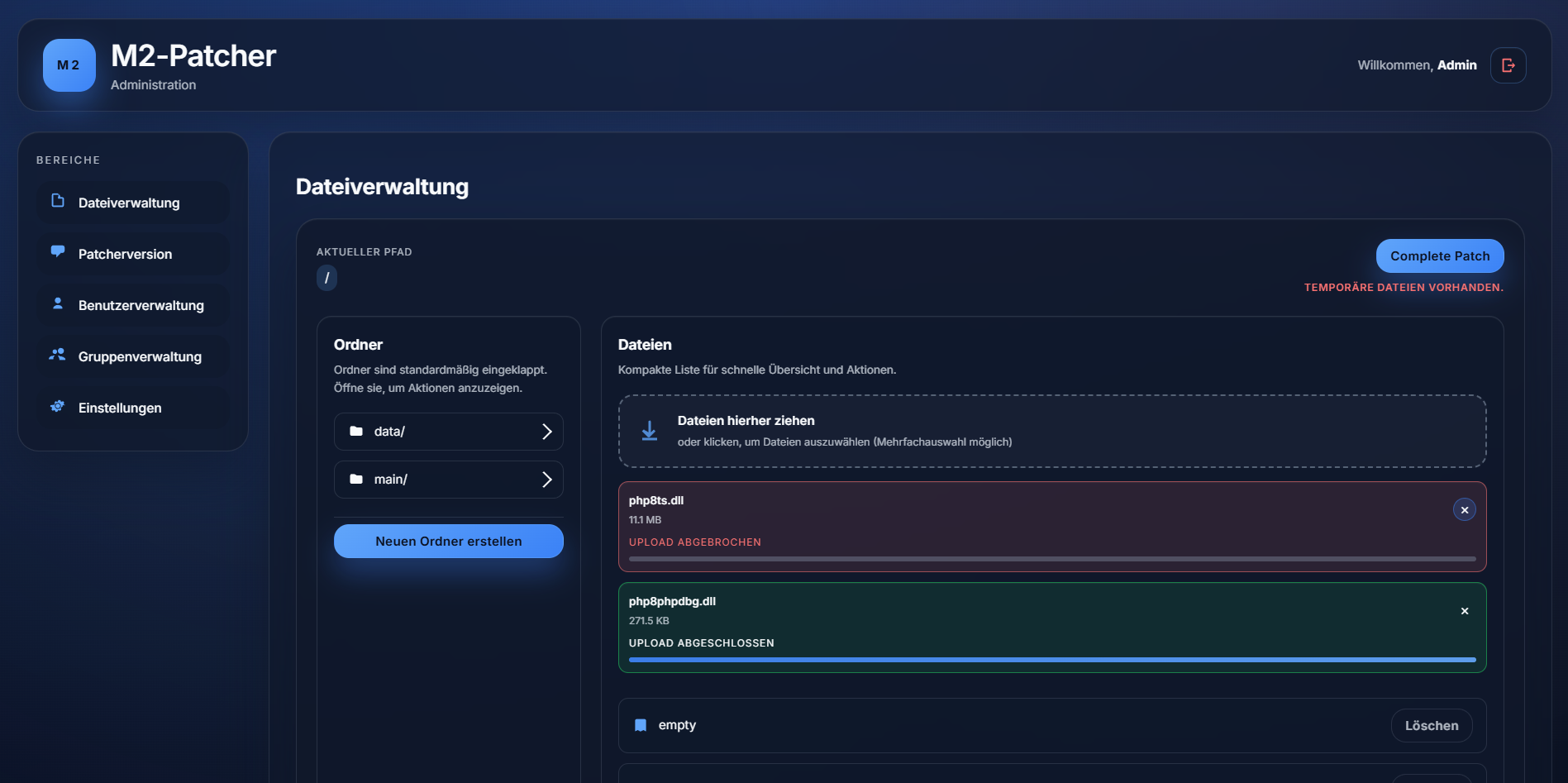
Task: Click the logout icon next to Admin
Action: [x=1508, y=65]
